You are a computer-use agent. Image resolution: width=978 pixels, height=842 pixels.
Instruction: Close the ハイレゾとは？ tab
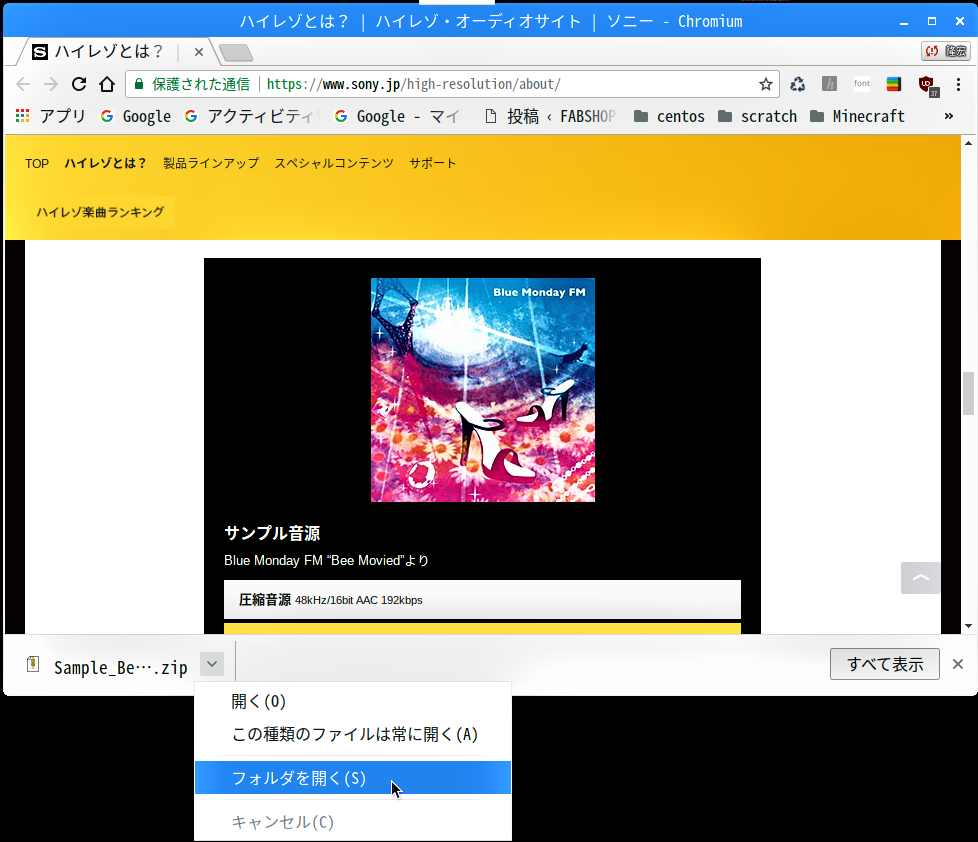click(x=198, y=52)
